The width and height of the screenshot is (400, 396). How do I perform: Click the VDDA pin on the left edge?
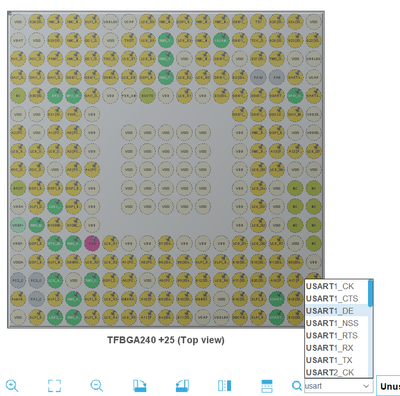pyautogui.click(x=18, y=262)
